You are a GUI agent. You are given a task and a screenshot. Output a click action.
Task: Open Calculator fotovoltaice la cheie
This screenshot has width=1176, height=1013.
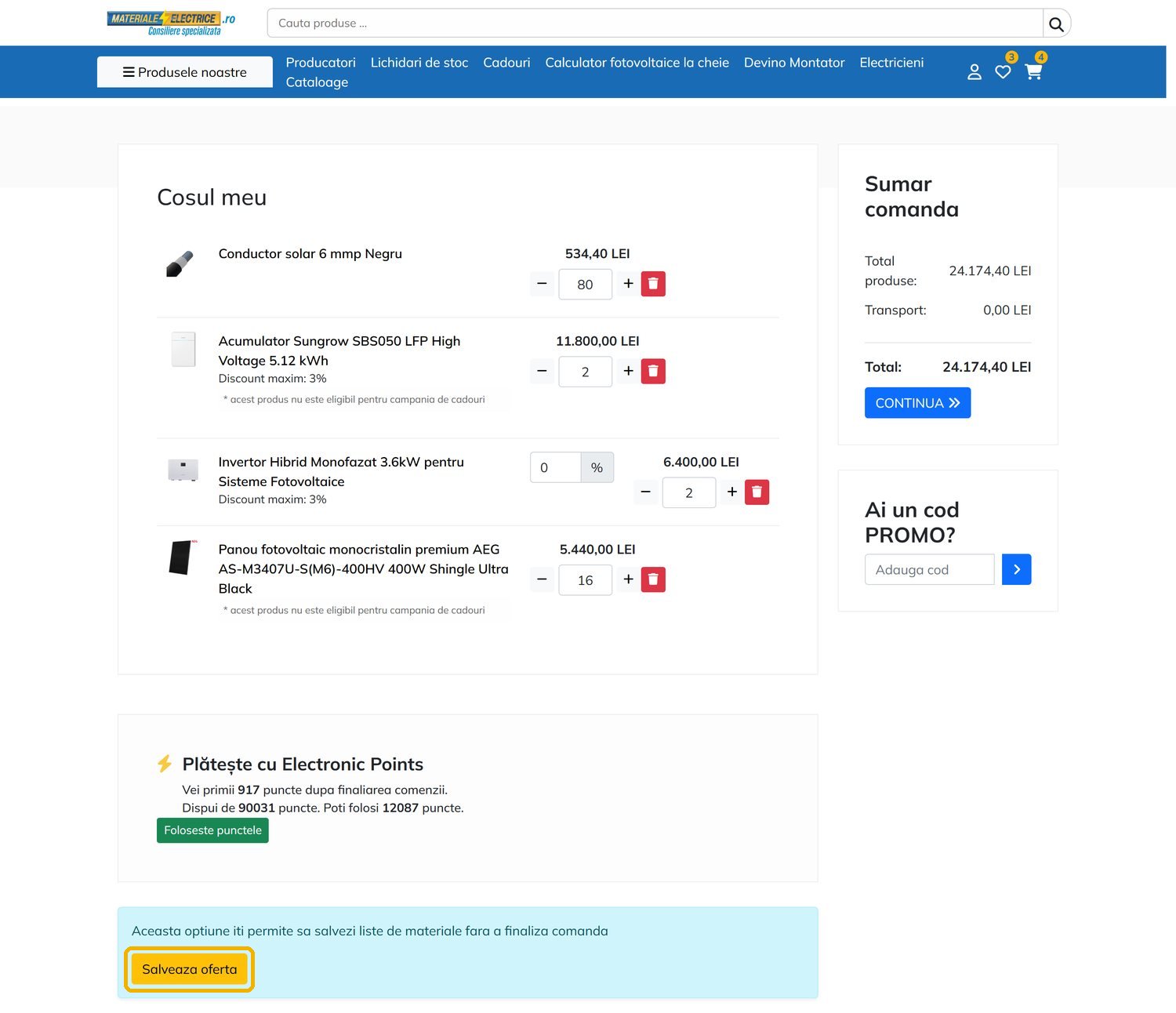637,63
